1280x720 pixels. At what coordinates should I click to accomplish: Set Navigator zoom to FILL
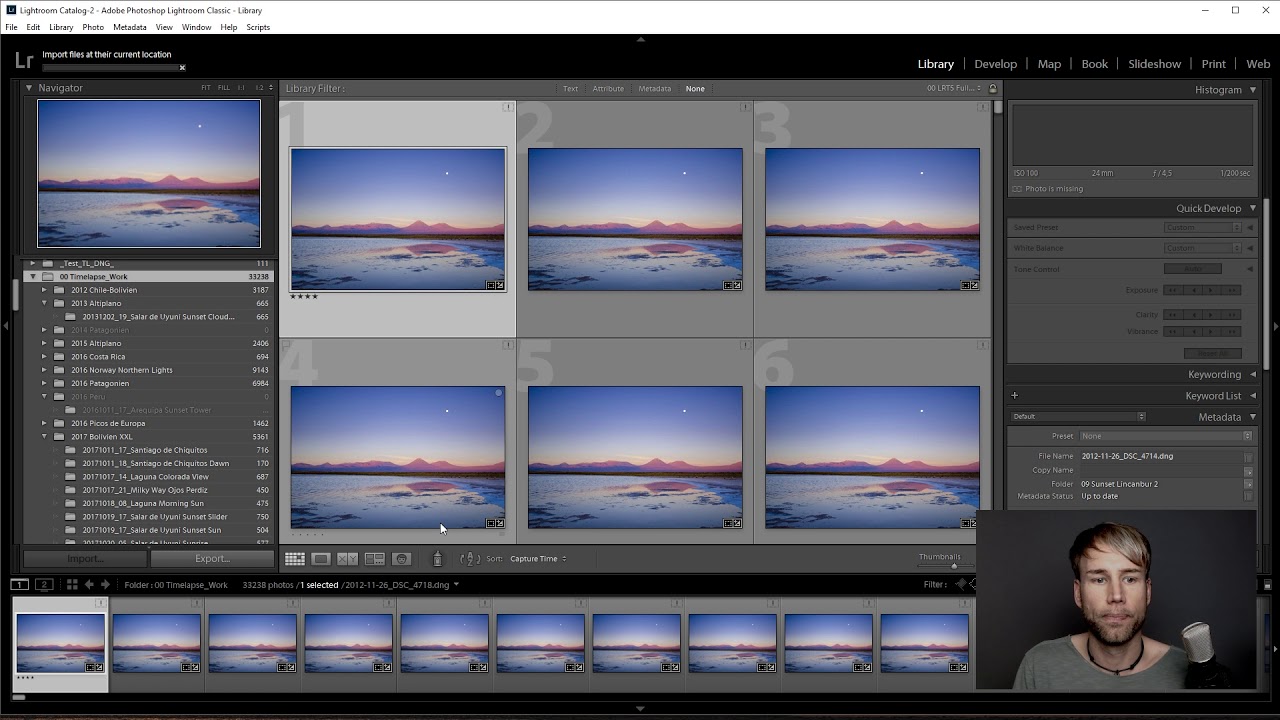pos(224,88)
